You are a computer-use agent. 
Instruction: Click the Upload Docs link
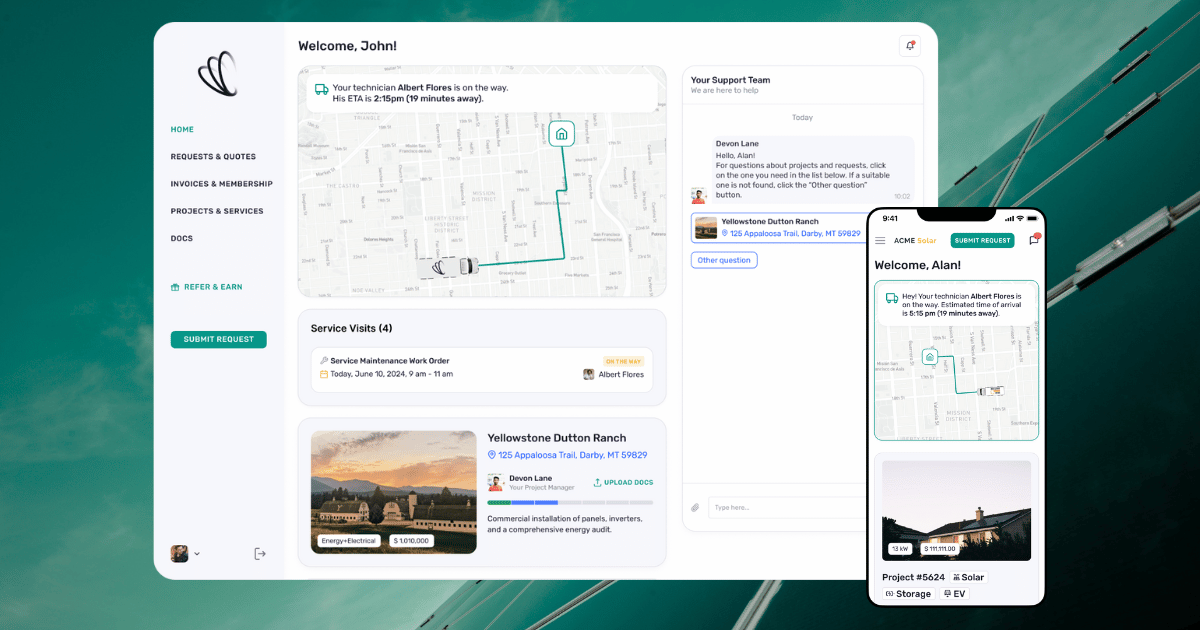coord(623,482)
